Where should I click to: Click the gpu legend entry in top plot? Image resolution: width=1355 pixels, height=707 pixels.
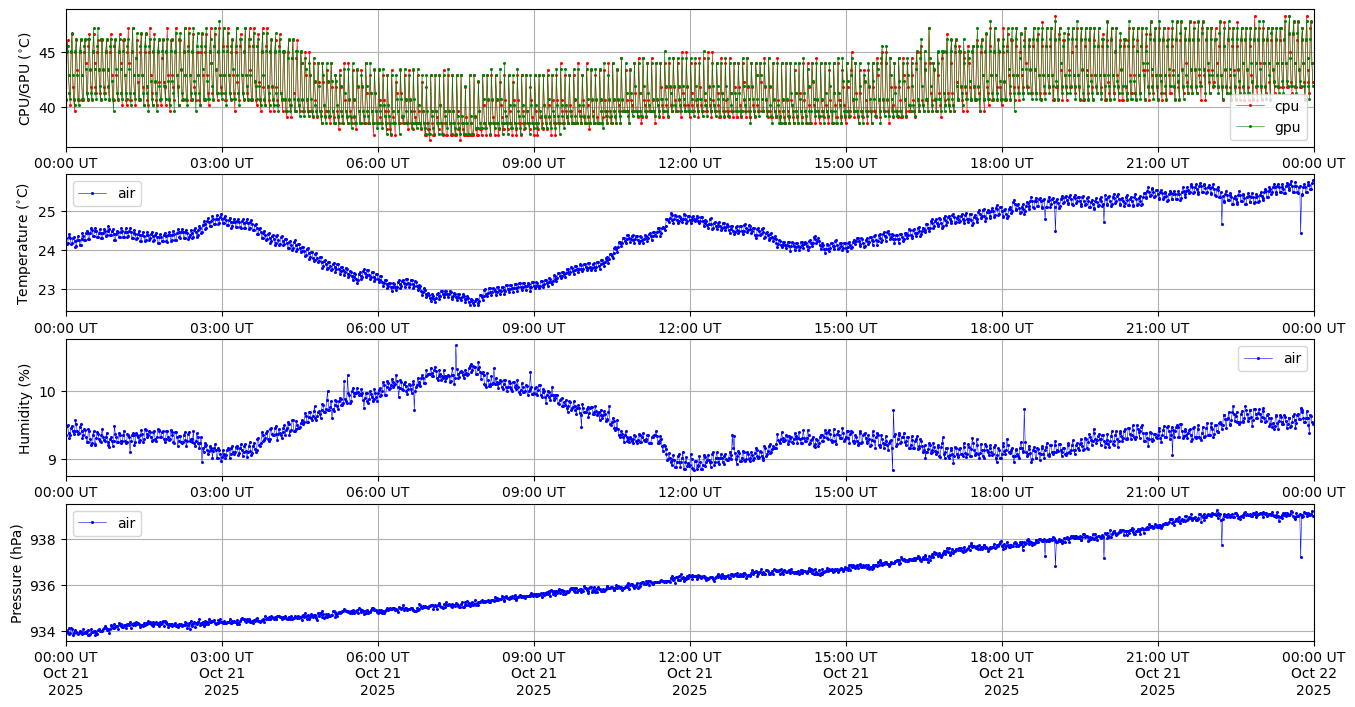1286,127
